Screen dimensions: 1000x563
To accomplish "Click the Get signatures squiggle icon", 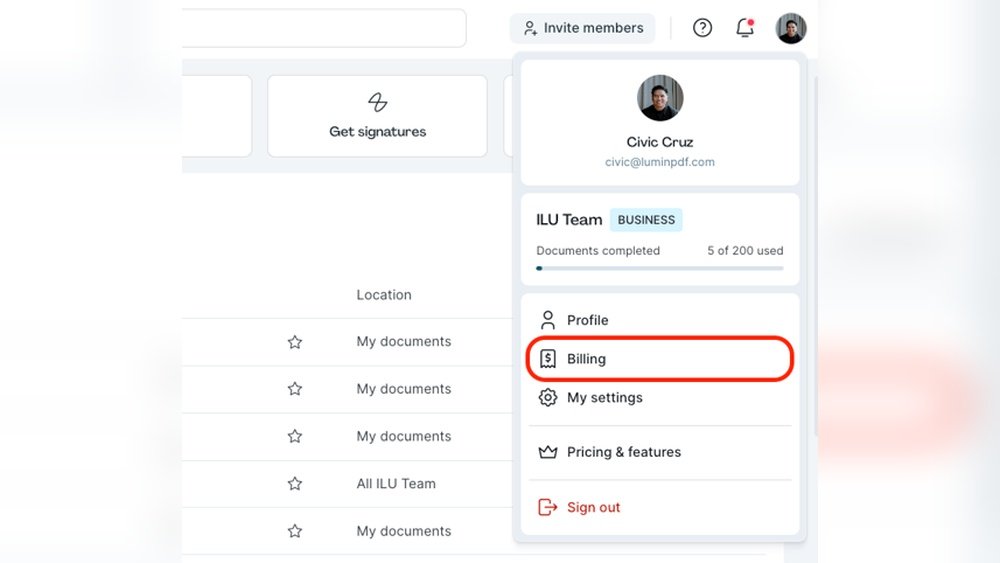I will click(x=378, y=102).
